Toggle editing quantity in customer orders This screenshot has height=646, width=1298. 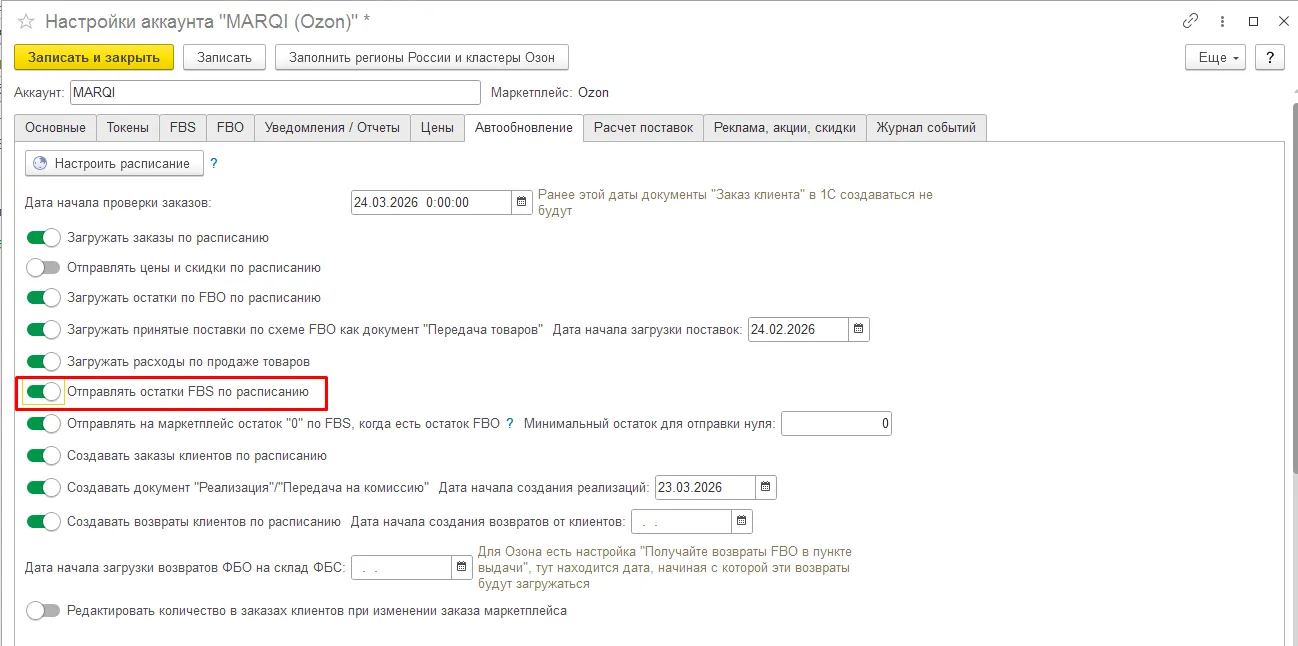coord(43,610)
